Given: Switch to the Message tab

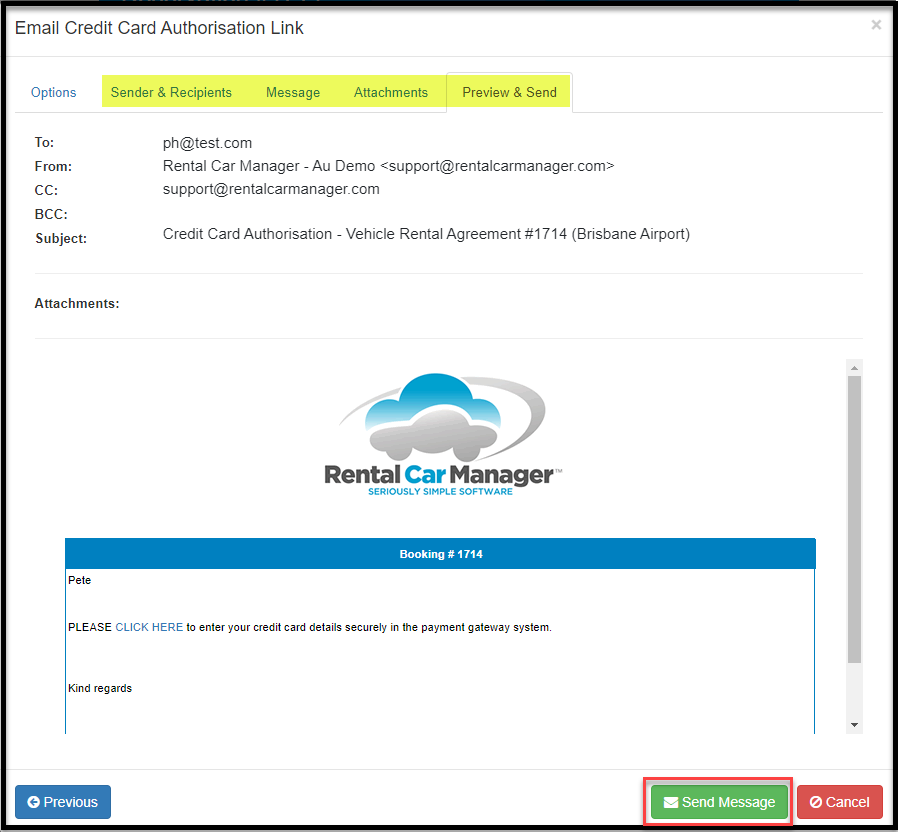Looking at the screenshot, I should [x=292, y=91].
